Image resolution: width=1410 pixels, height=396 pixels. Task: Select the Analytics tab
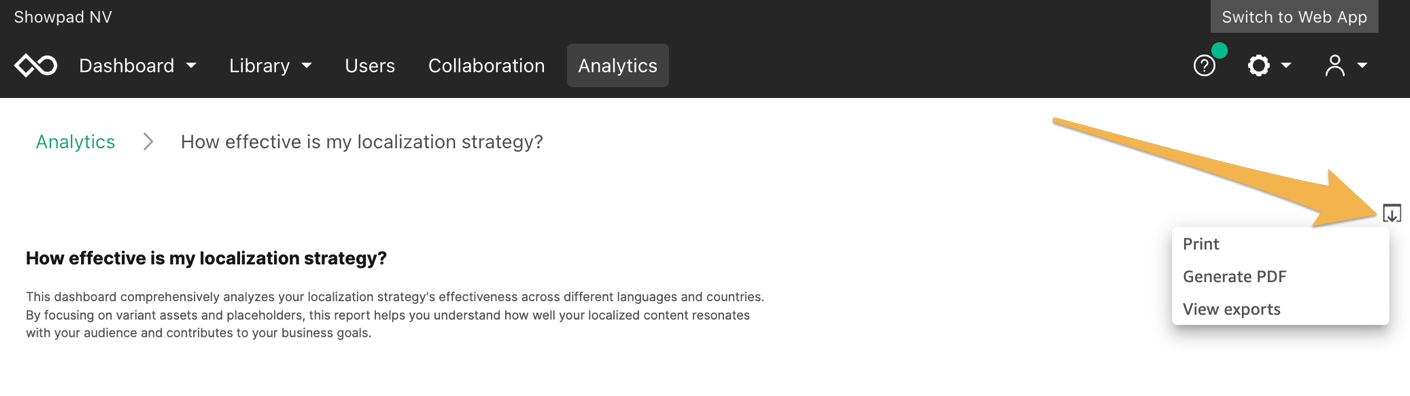618,66
